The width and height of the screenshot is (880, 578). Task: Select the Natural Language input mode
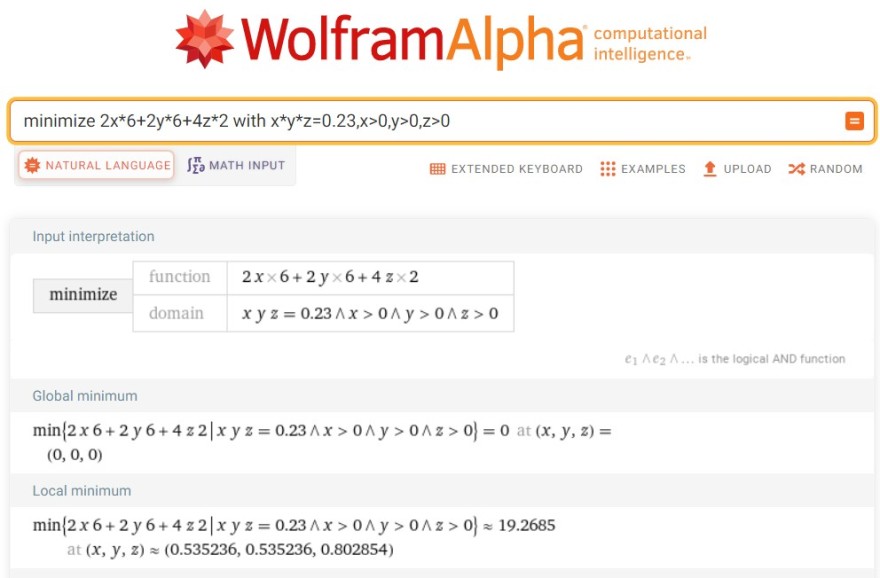click(96, 166)
